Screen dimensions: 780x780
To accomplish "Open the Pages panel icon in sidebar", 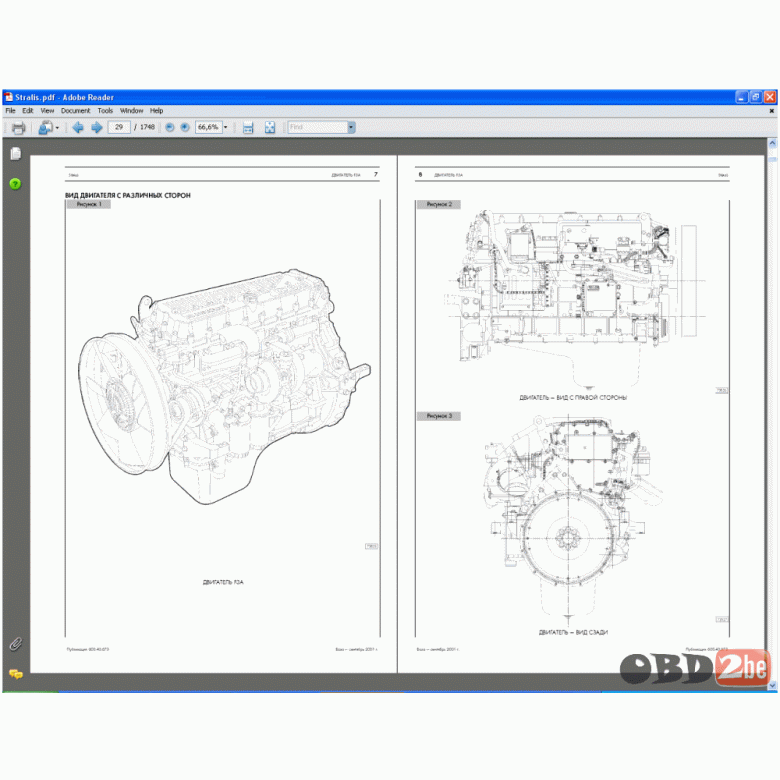I will click(x=15, y=154).
